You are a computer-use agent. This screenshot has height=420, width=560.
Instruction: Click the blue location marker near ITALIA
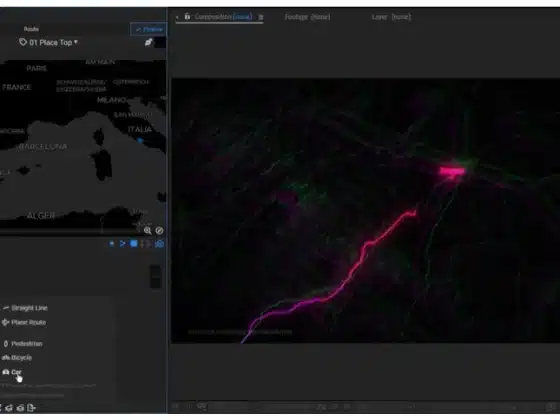point(140,141)
